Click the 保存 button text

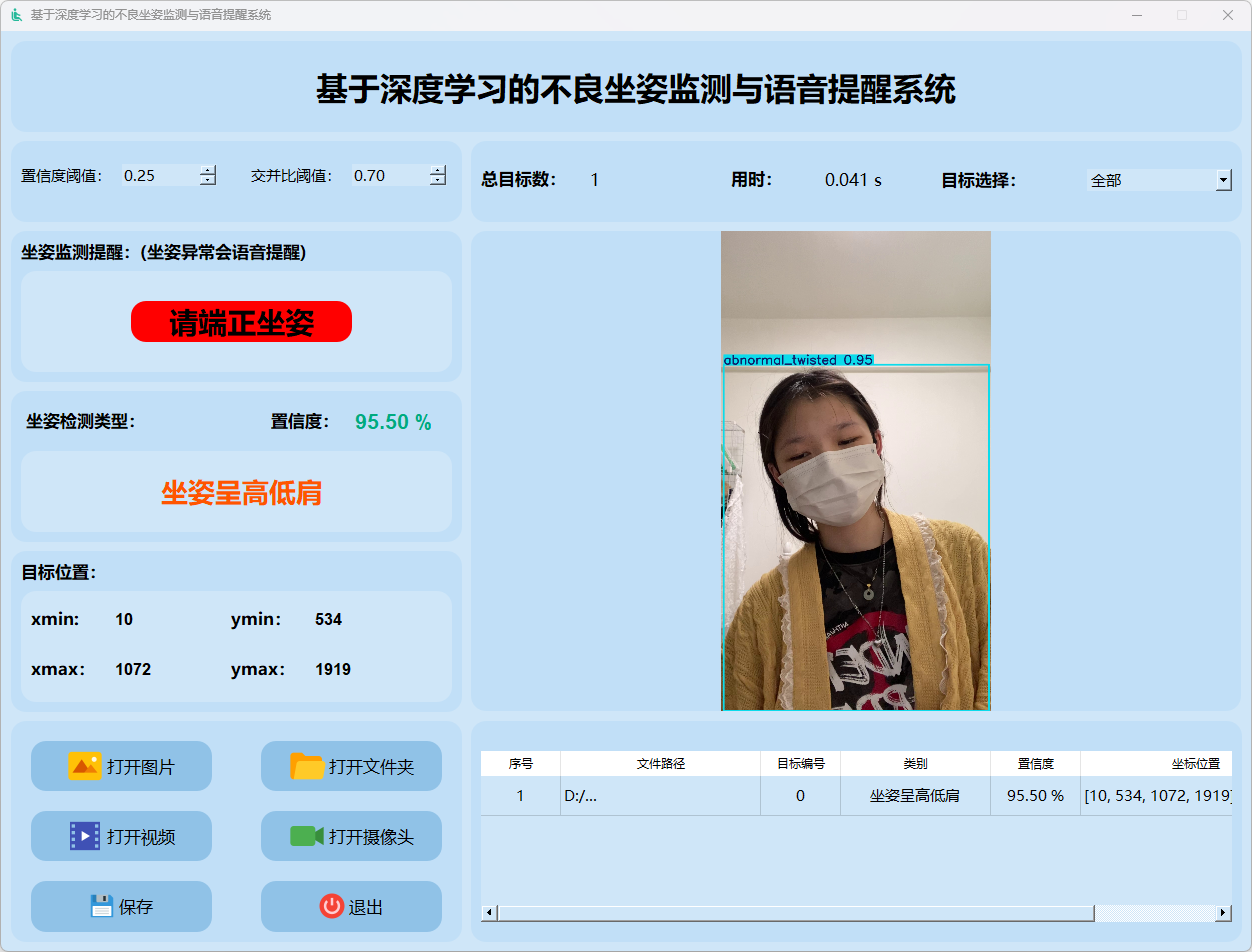[x=136, y=907]
